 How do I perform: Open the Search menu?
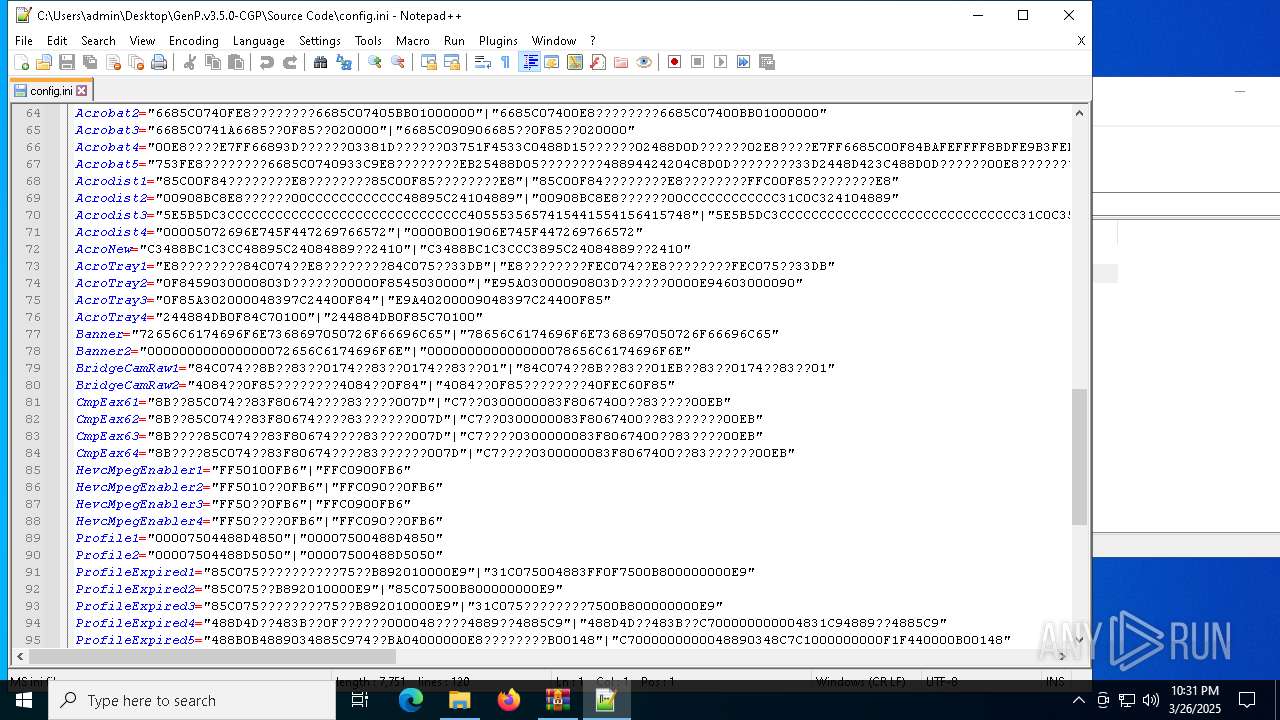(x=98, y=41)
